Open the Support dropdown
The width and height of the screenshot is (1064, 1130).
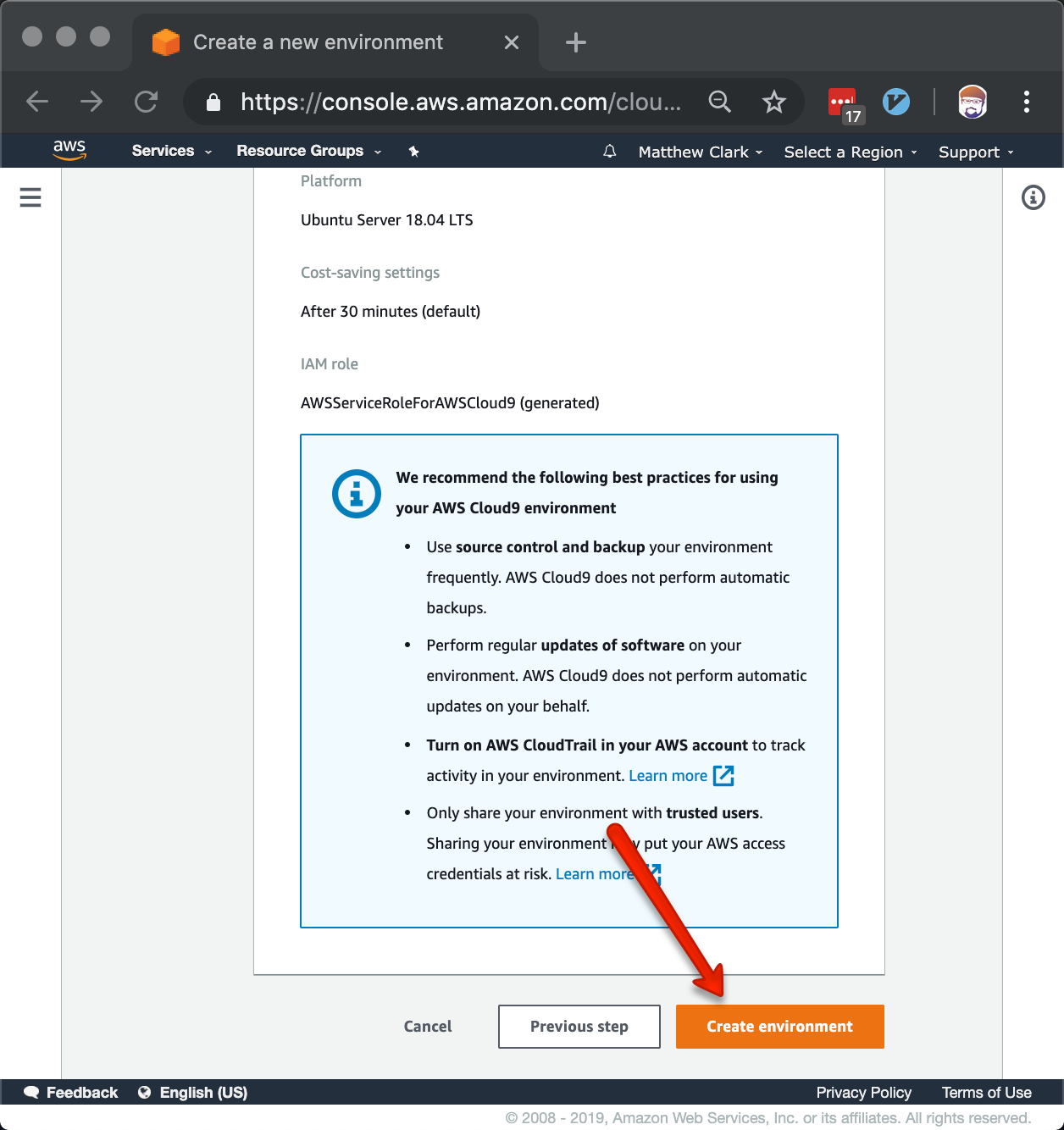(976, 152)
